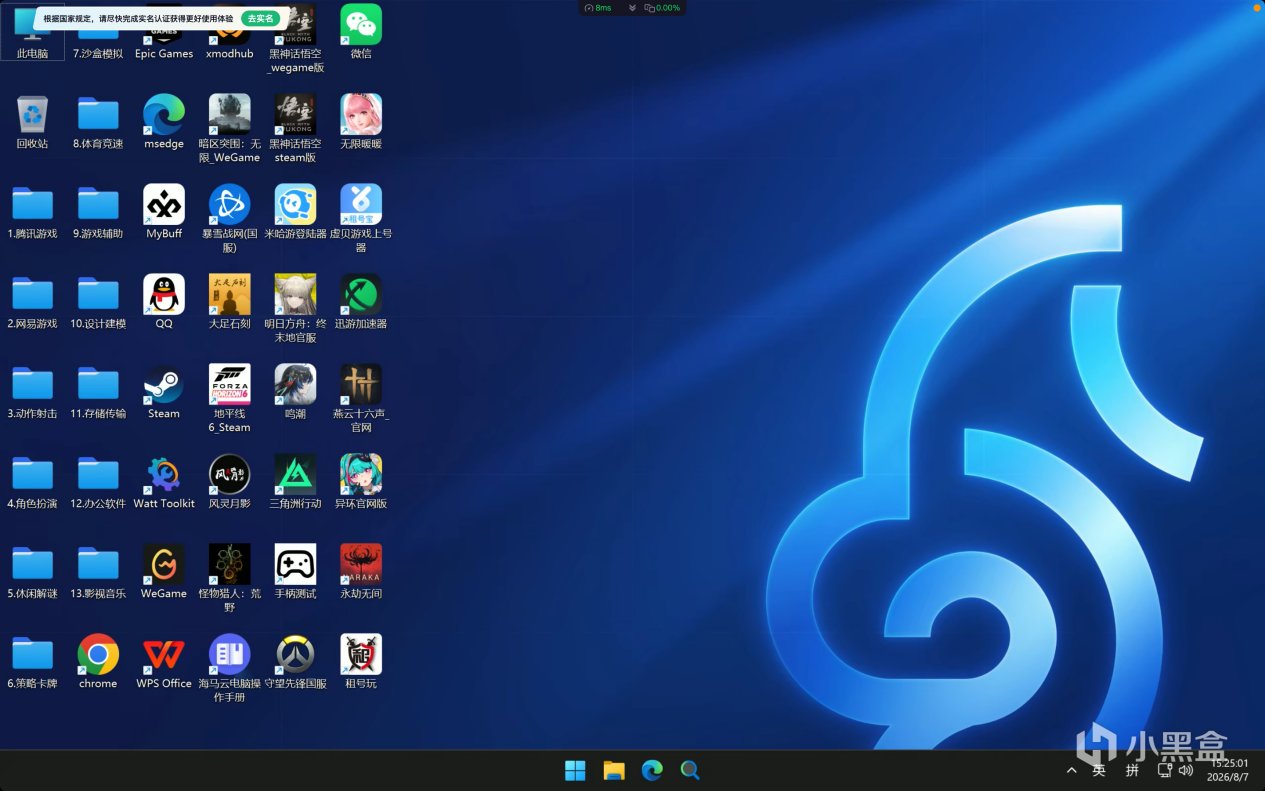The height and width of the screenshot is (791, 1265).
Task: Toggle the 拼 pinyin input mode
Action: click(x=1132, y=770)
